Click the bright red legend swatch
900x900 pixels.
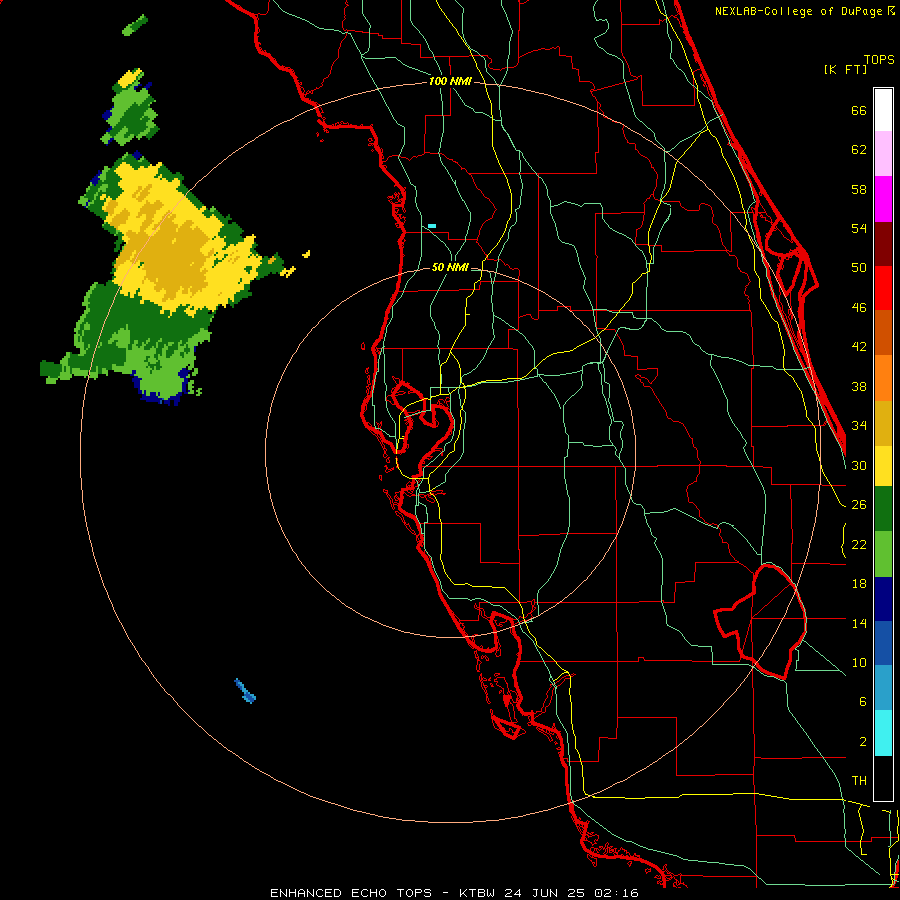(x=883, y=289)
